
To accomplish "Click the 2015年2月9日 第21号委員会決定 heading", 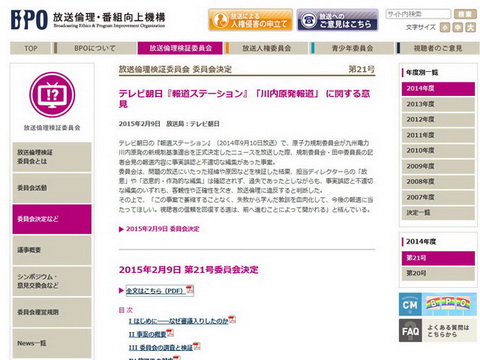I will click(188, 270).
